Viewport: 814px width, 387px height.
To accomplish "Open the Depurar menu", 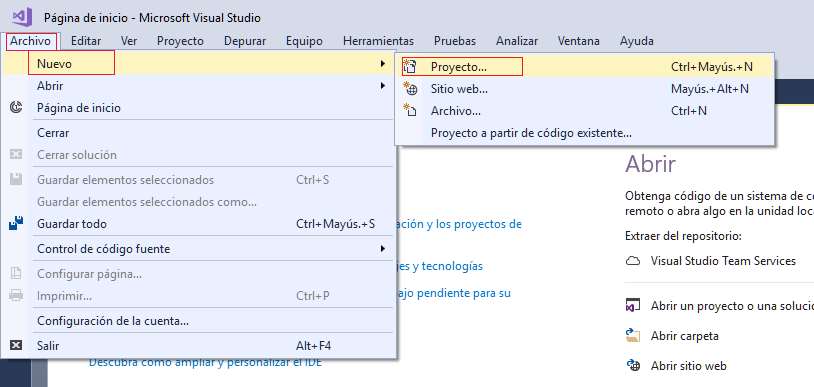I will (245, 41).
